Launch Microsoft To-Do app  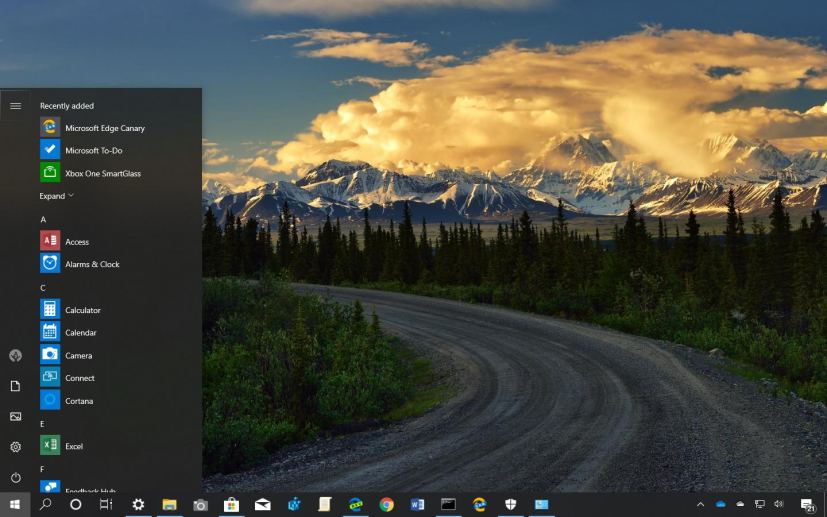(120, 150)
